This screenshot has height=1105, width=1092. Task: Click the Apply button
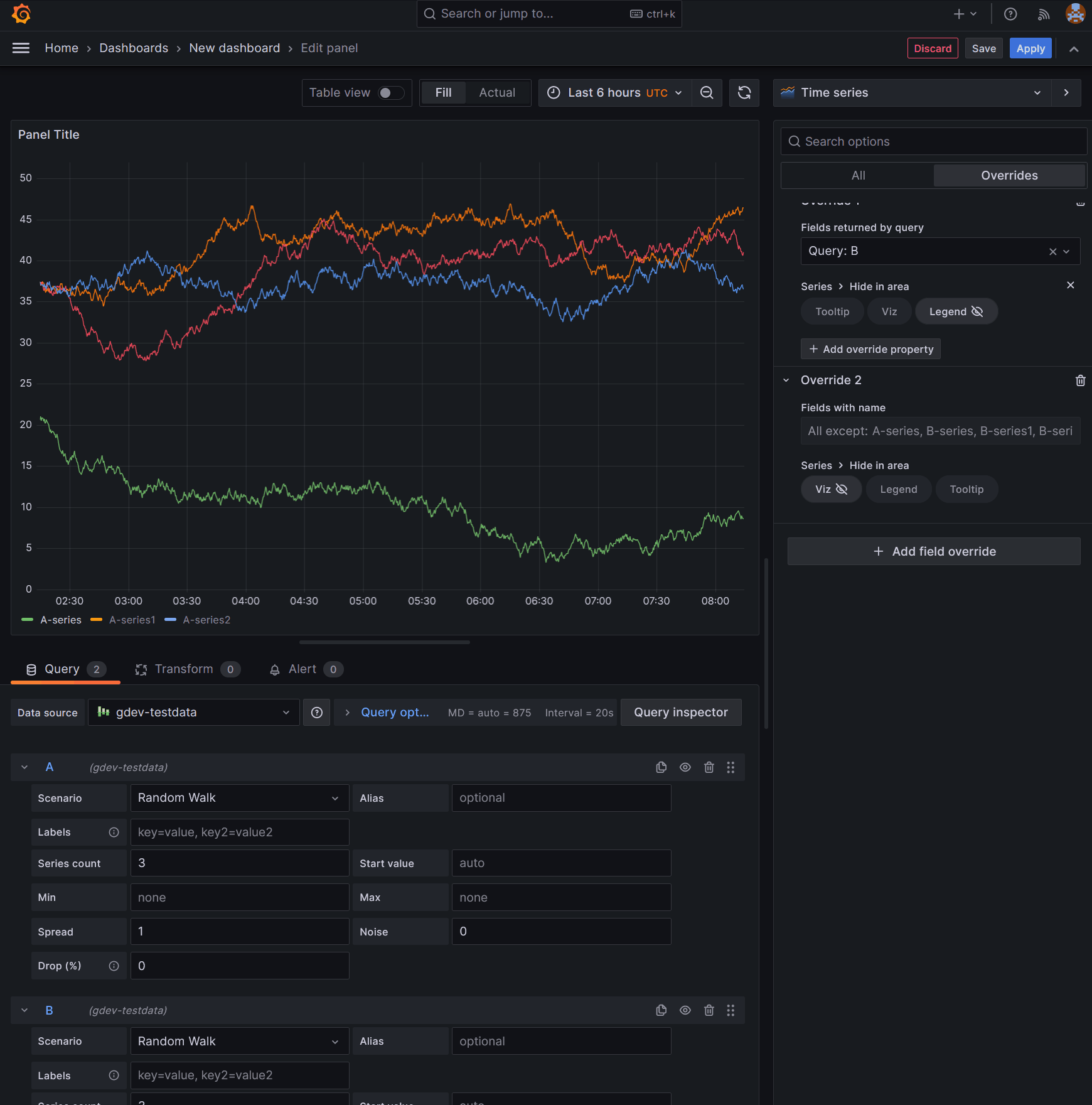click(x=1030, y=48)
